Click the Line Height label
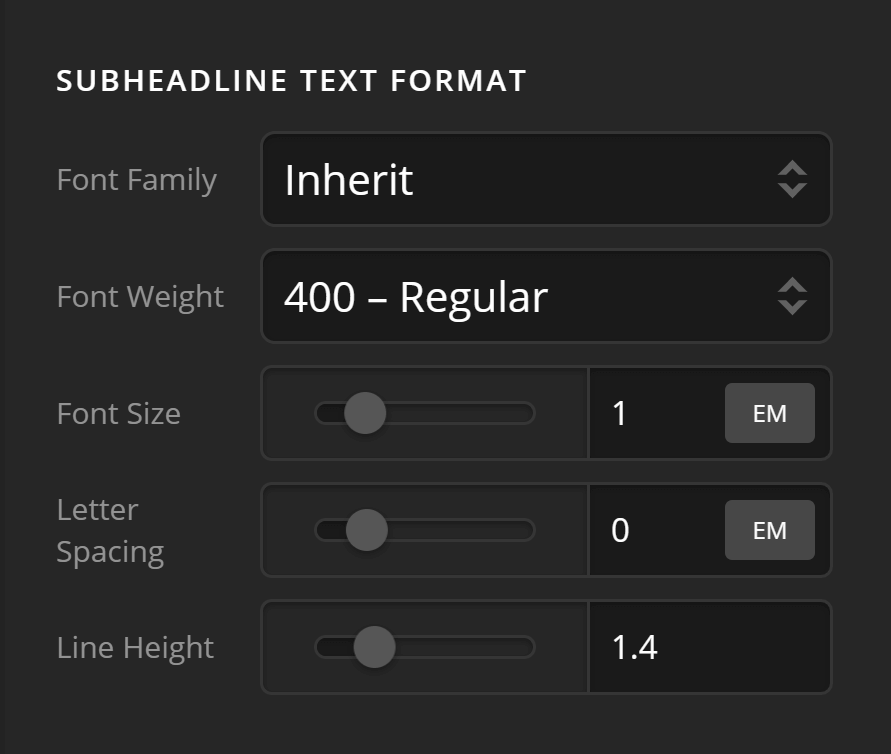Screen dimensions: 891x754 (134, 647)
